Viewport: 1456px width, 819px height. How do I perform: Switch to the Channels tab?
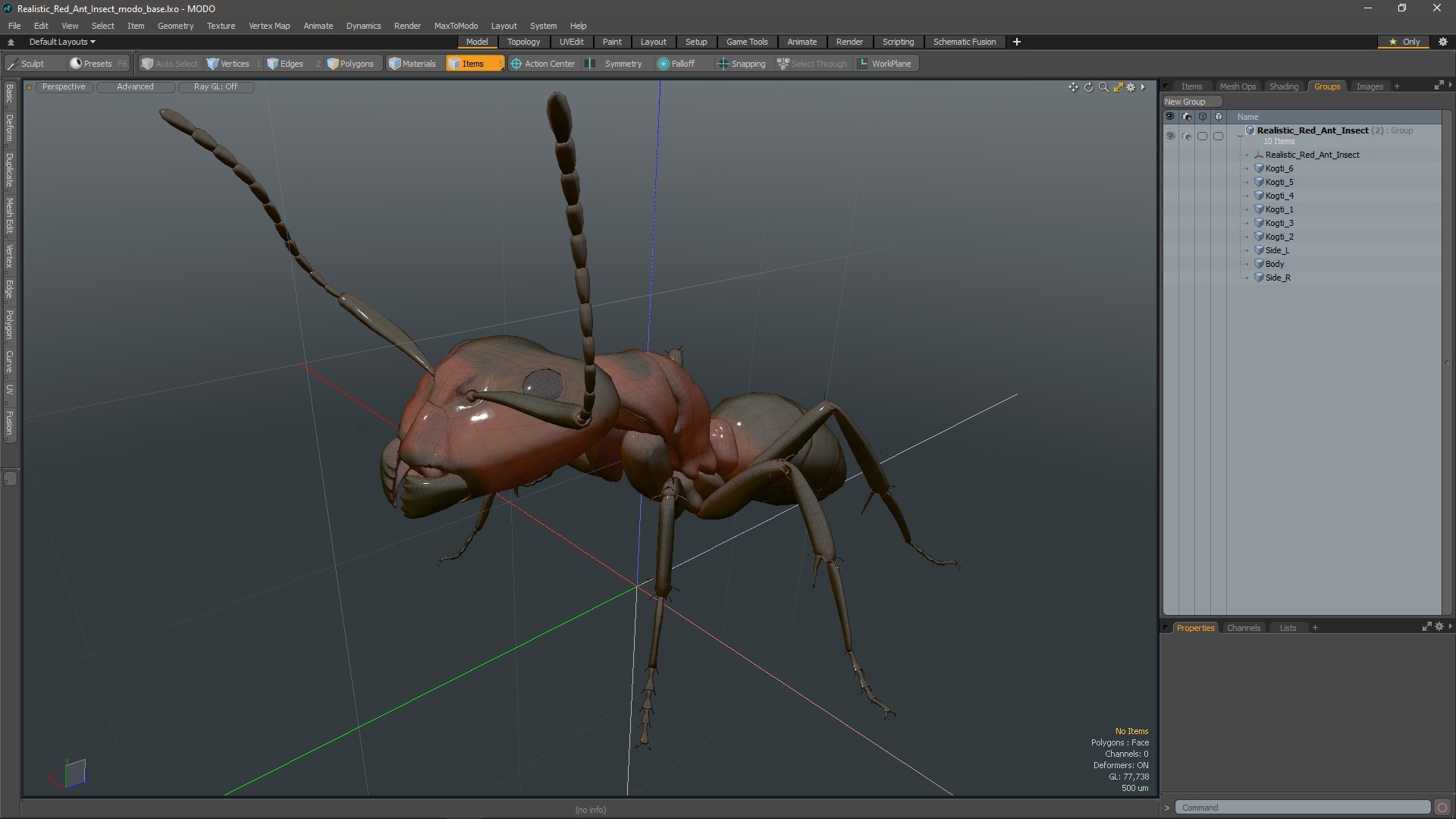(x=1243, y=628)
